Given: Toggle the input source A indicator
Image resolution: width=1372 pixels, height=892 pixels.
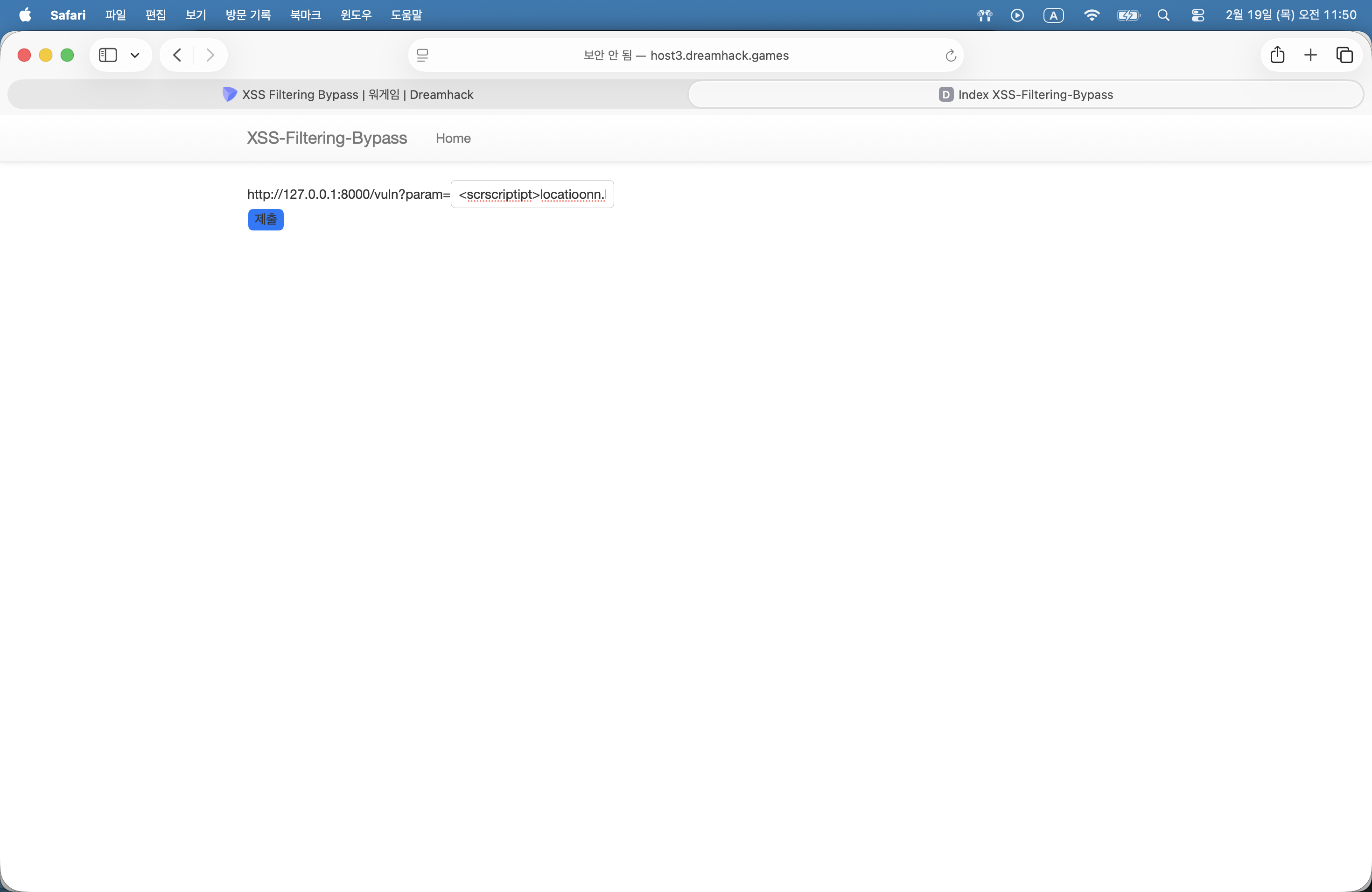Looking at the screenshot, I should tap(1053, 15).
